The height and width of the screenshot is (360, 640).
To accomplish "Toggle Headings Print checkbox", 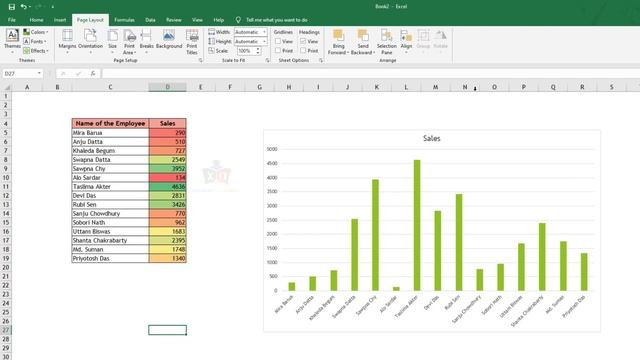I will (303, 51).
